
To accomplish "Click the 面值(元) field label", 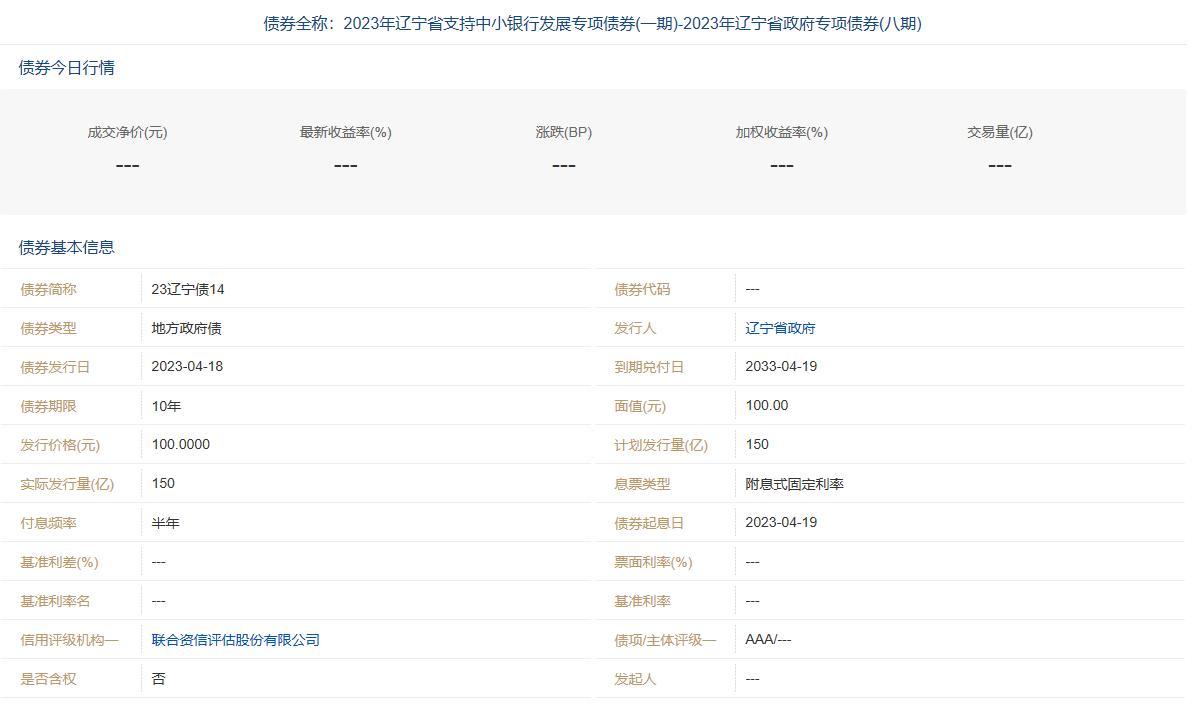I will 640,406.
